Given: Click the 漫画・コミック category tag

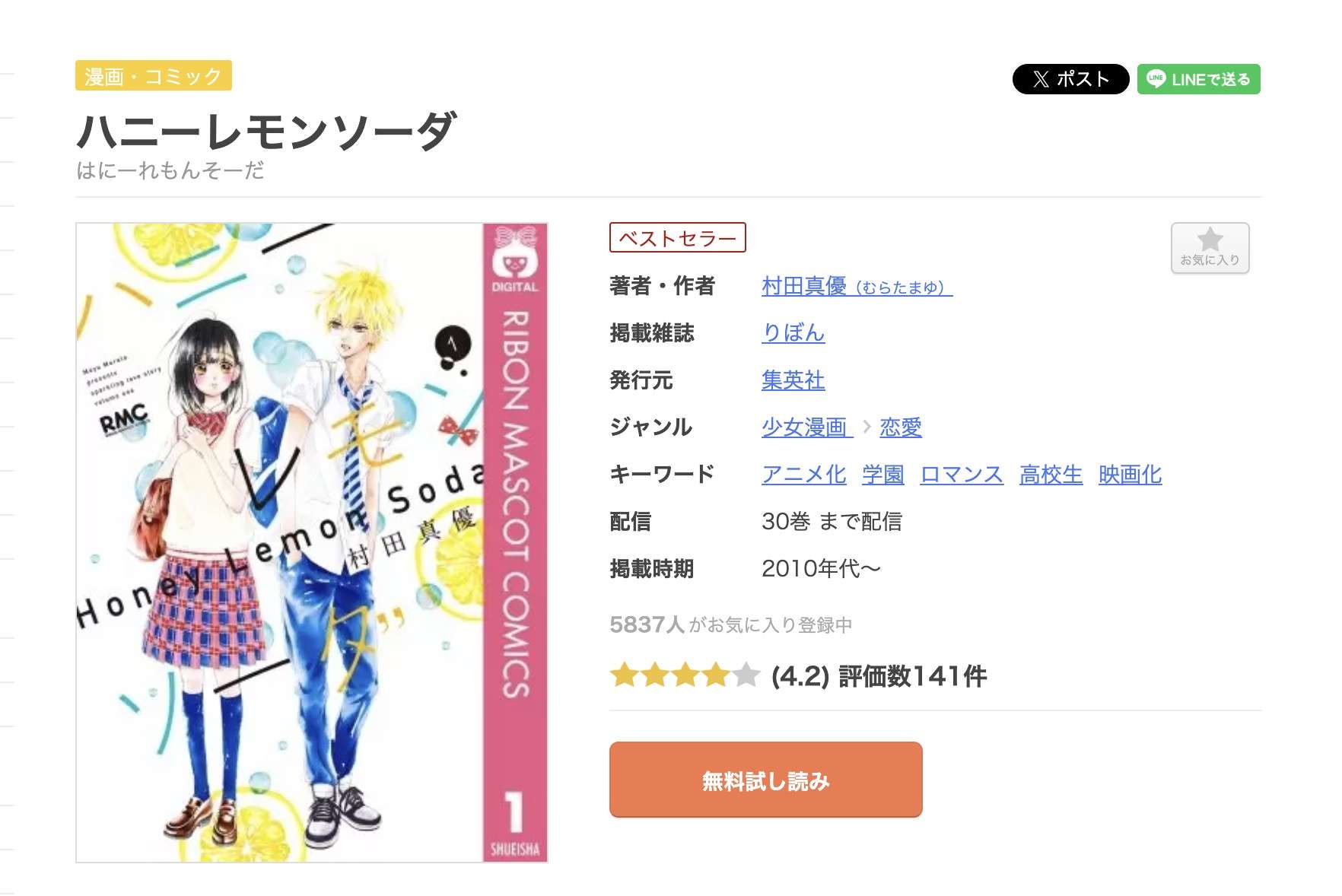Looking at the screenshot, I should tap(154, 75).
